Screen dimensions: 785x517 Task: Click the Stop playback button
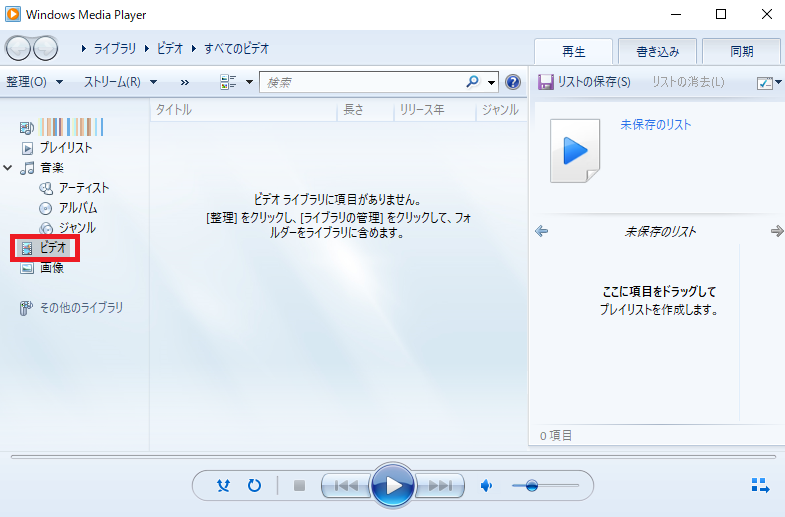coord(299,485)
